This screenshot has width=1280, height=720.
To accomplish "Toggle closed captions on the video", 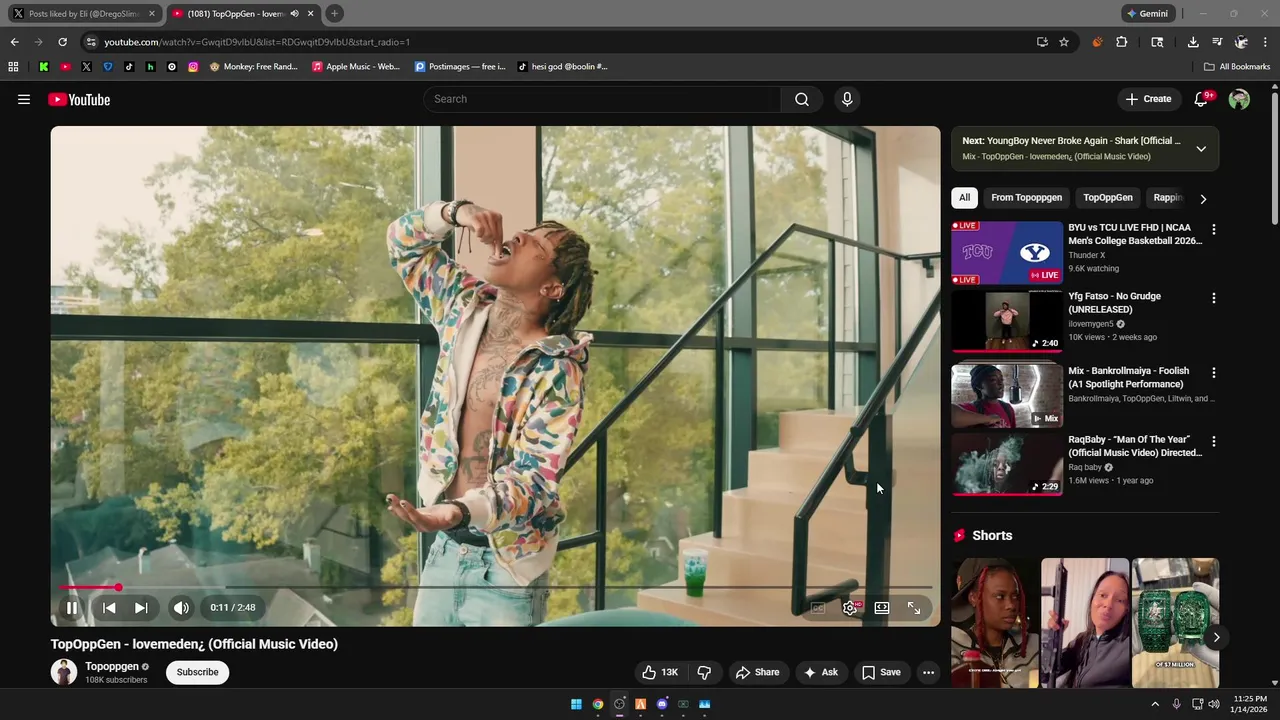I will [818, 608].
